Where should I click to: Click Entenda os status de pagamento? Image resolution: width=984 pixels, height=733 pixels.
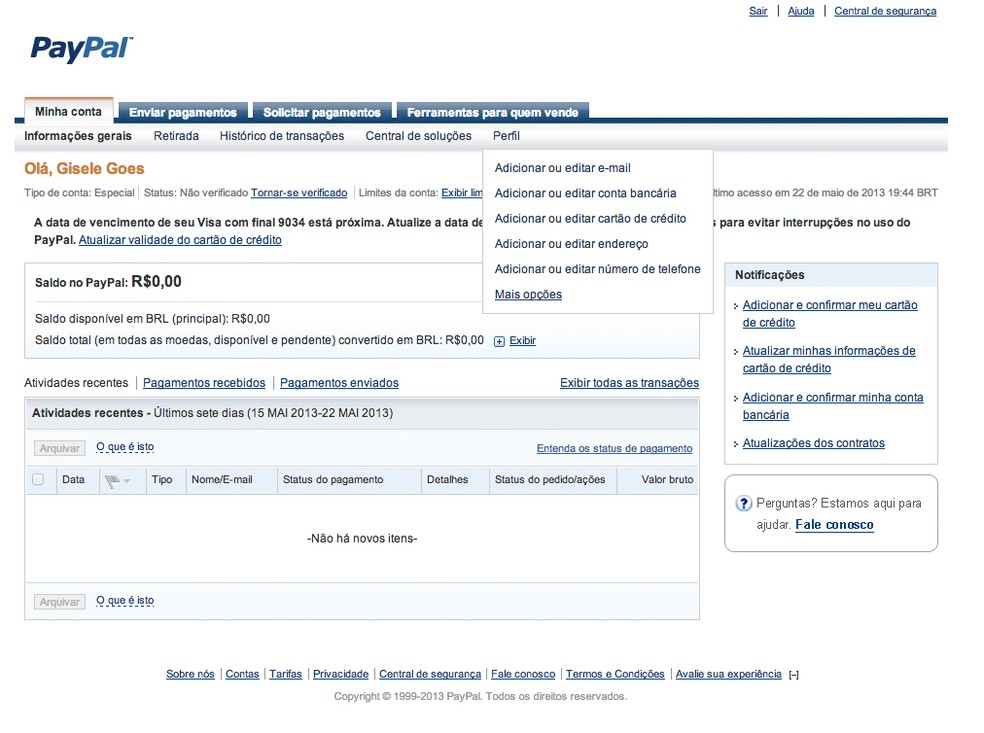tap(613, 448)
